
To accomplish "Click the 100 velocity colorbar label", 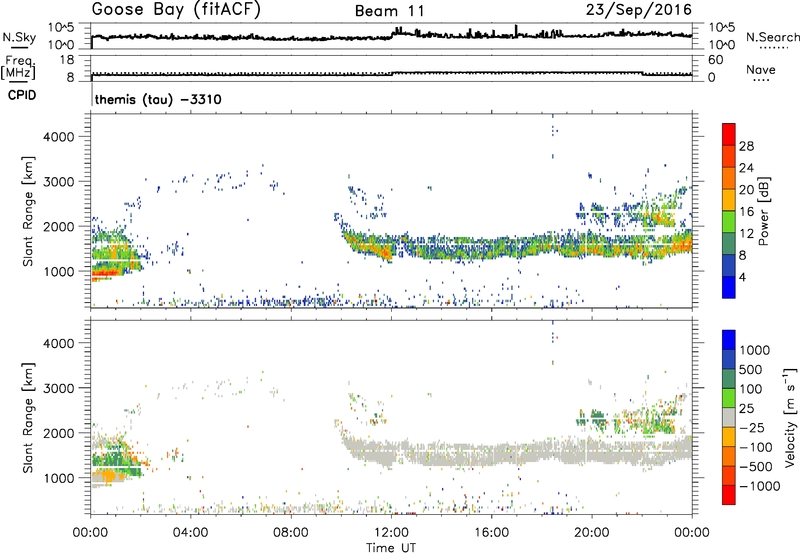I will pos(750,389).
